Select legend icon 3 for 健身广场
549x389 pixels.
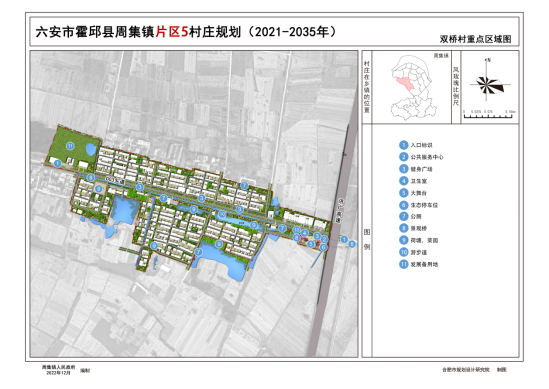tap(404, 169)
